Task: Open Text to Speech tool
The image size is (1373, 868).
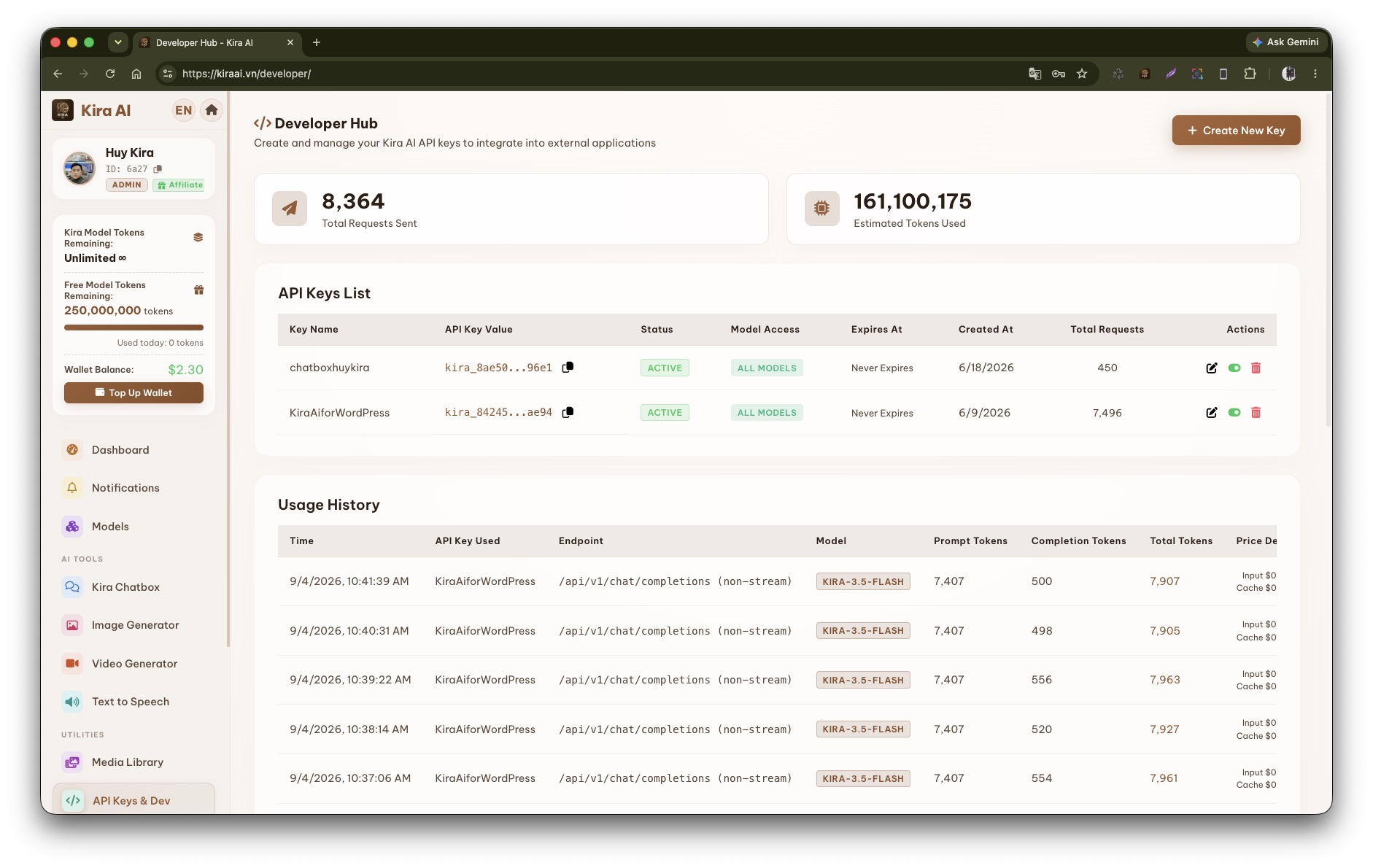Action: (x=134, y=702)
